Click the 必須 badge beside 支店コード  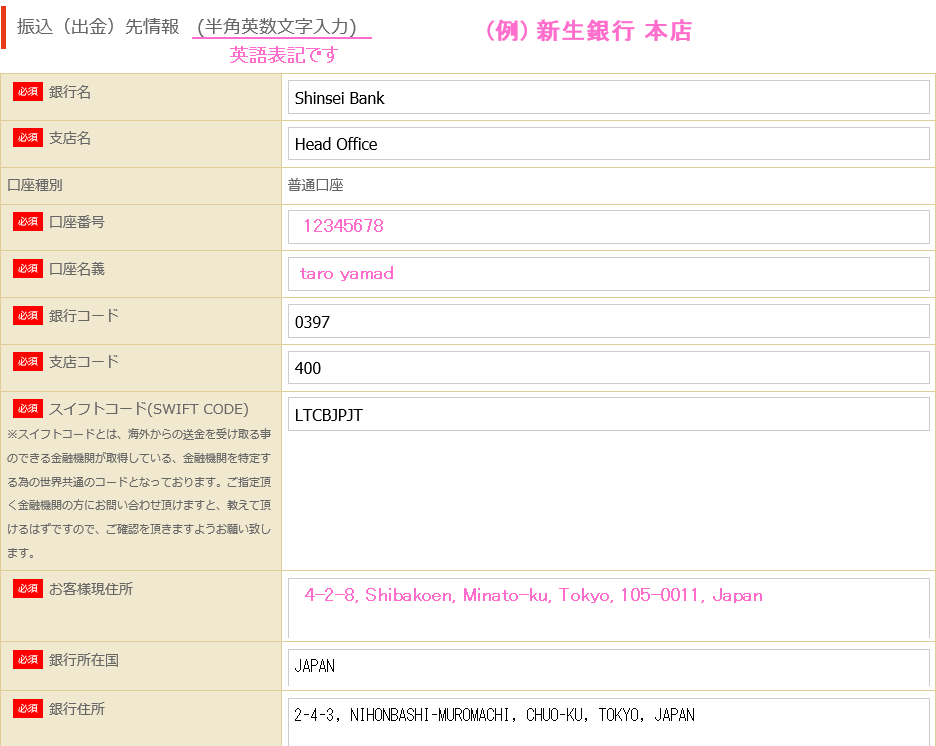(x=27, y=361)
